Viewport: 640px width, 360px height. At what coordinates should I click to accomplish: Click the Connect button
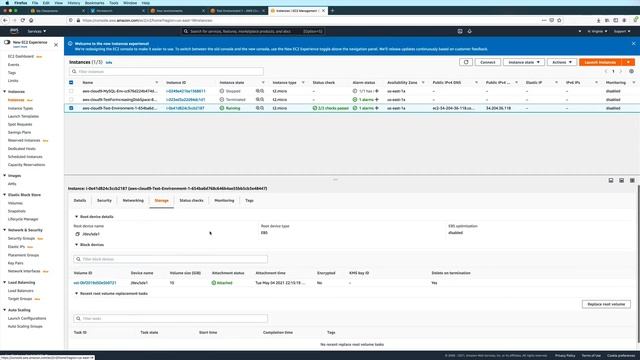pos(487,62)
